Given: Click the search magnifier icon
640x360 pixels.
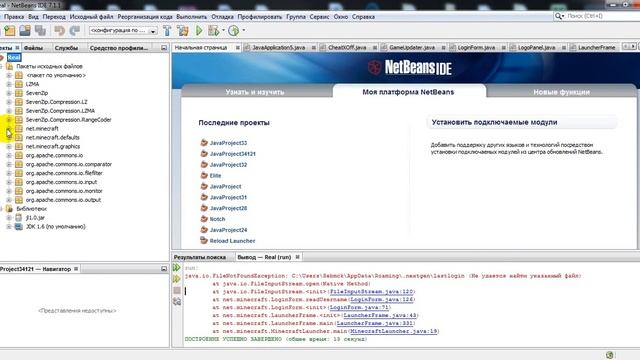Looking at the screenshot, I should pos(558,16).
